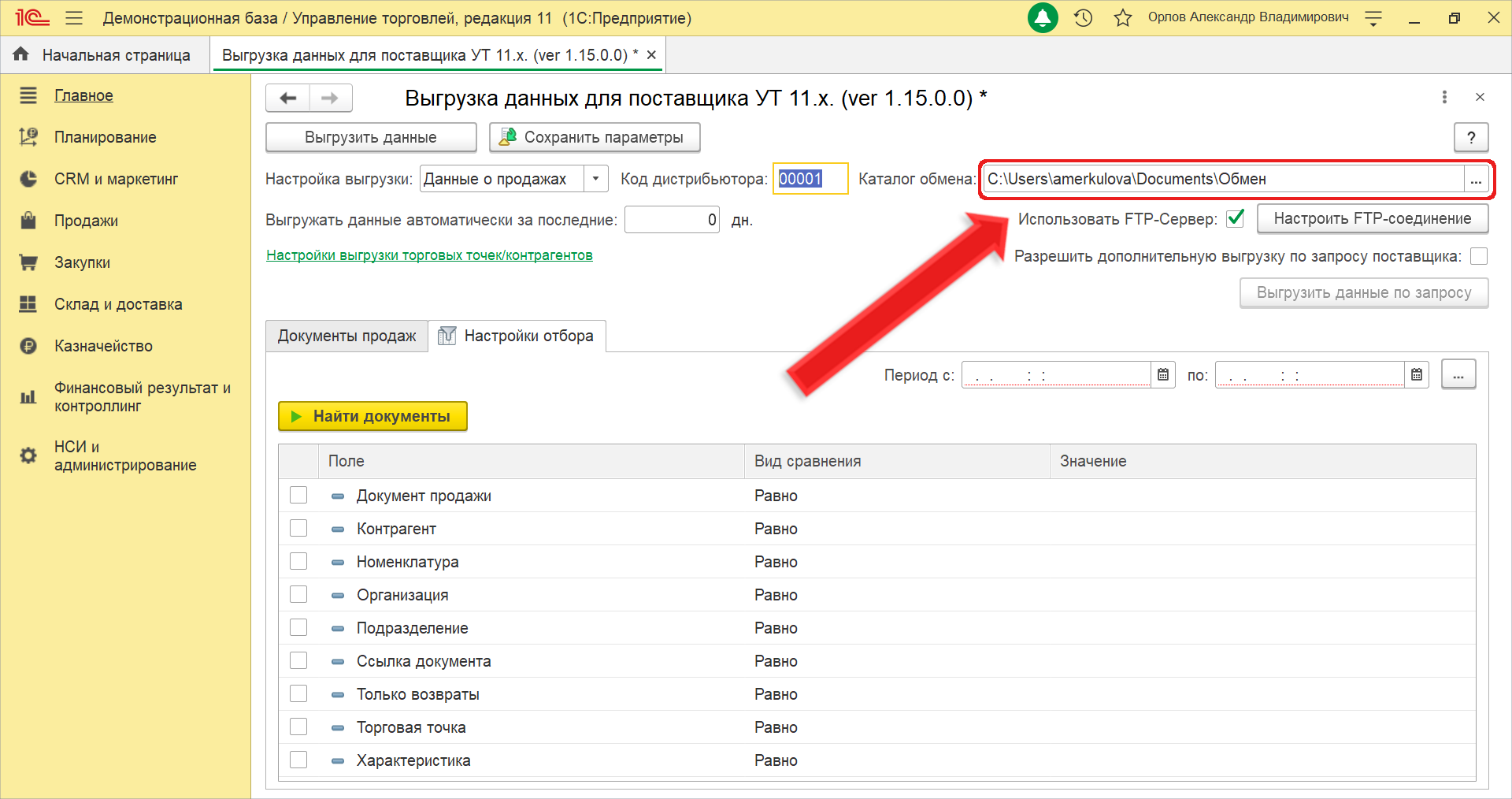1512x799 pixels.
Task: Check the Характеристика filter row
Action: point(298,760)
